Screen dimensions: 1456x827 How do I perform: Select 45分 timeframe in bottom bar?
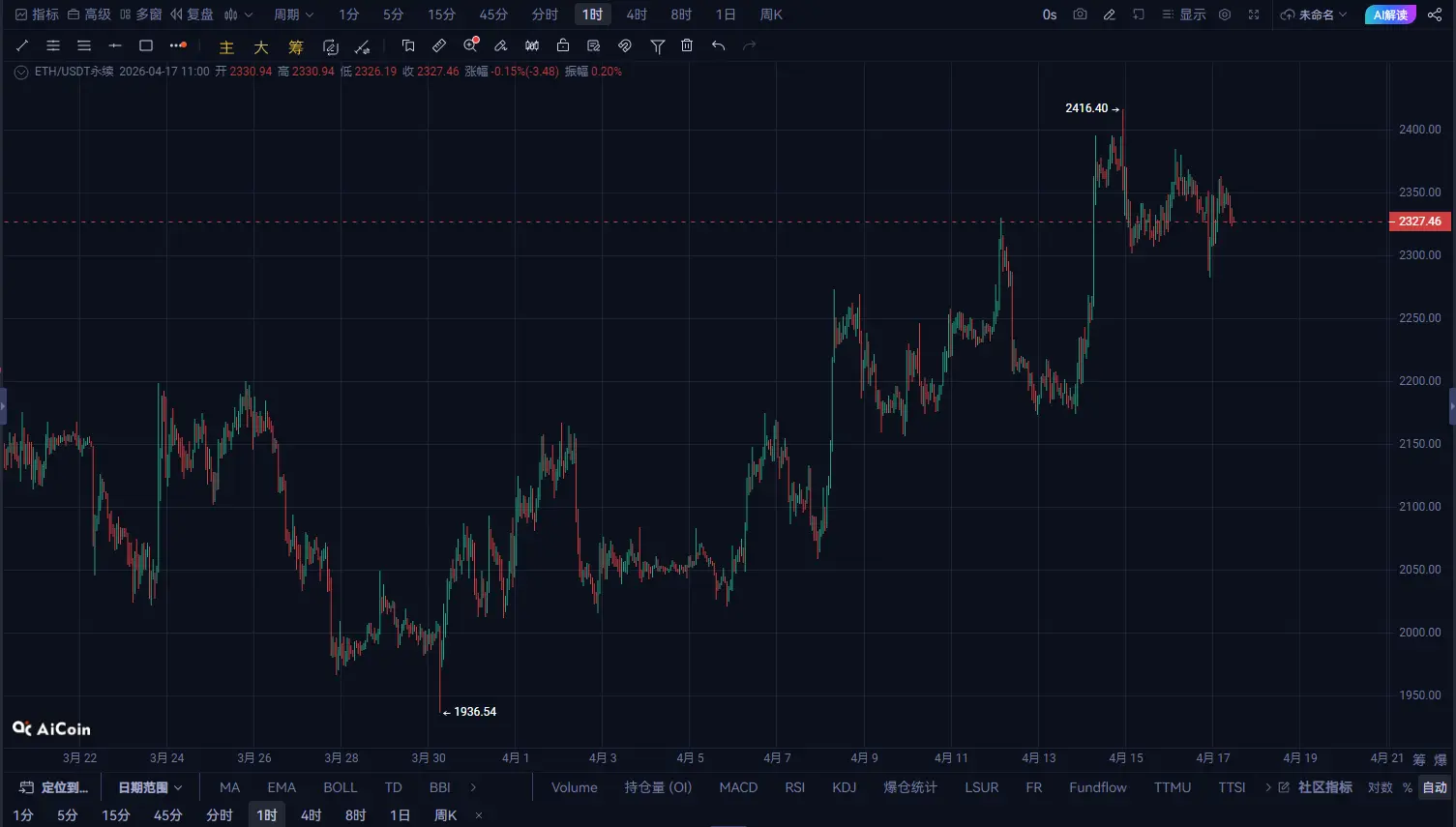coord(167,815)
